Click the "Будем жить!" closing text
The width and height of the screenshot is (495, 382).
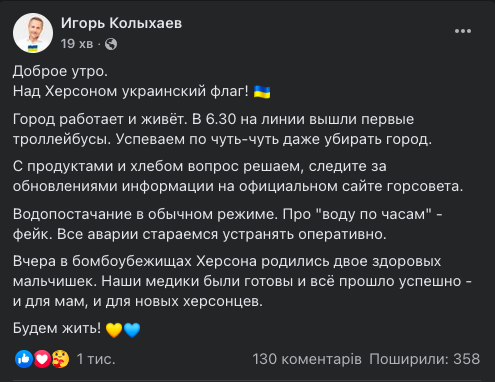(57, 328)
